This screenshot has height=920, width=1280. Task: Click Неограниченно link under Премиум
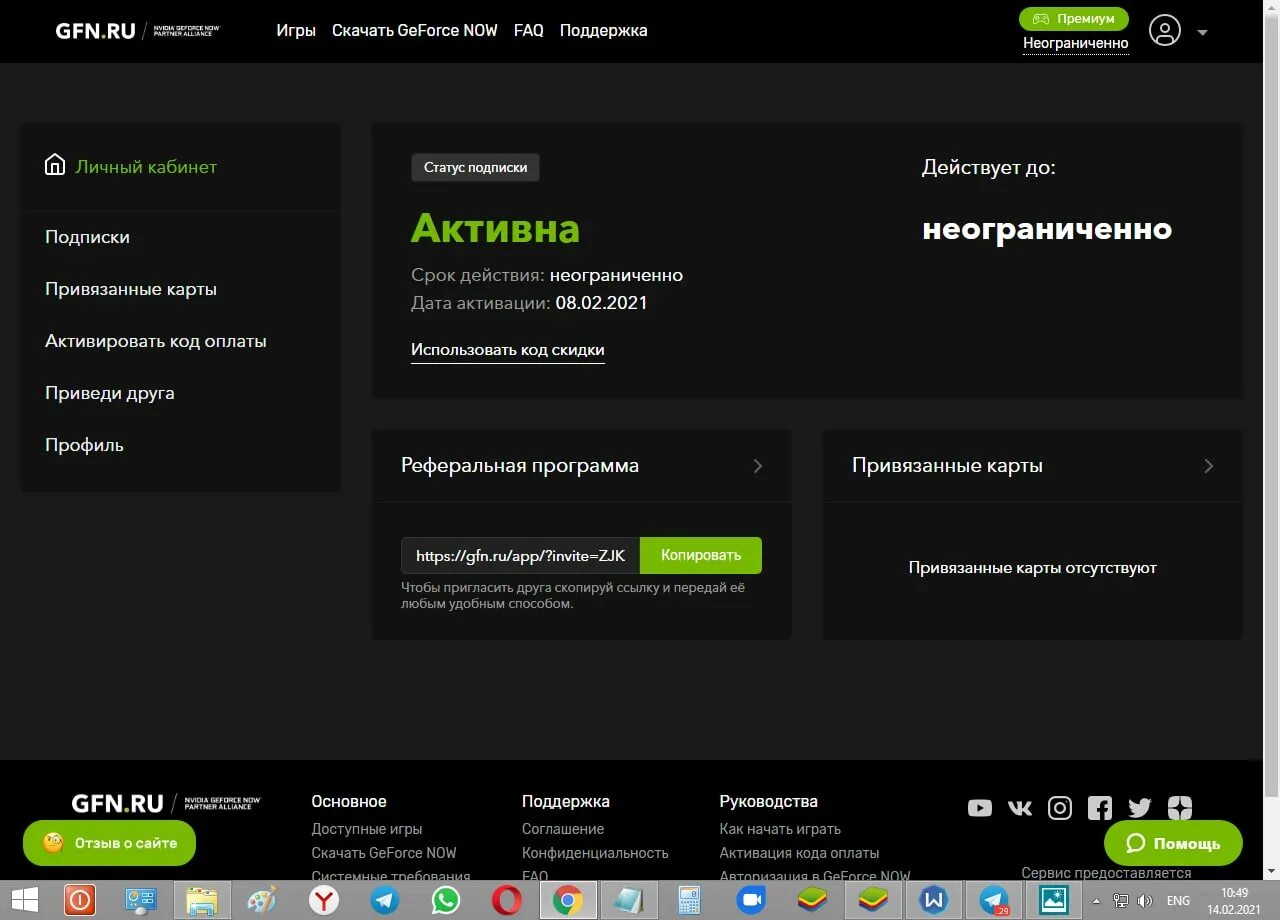[1075, 43]
